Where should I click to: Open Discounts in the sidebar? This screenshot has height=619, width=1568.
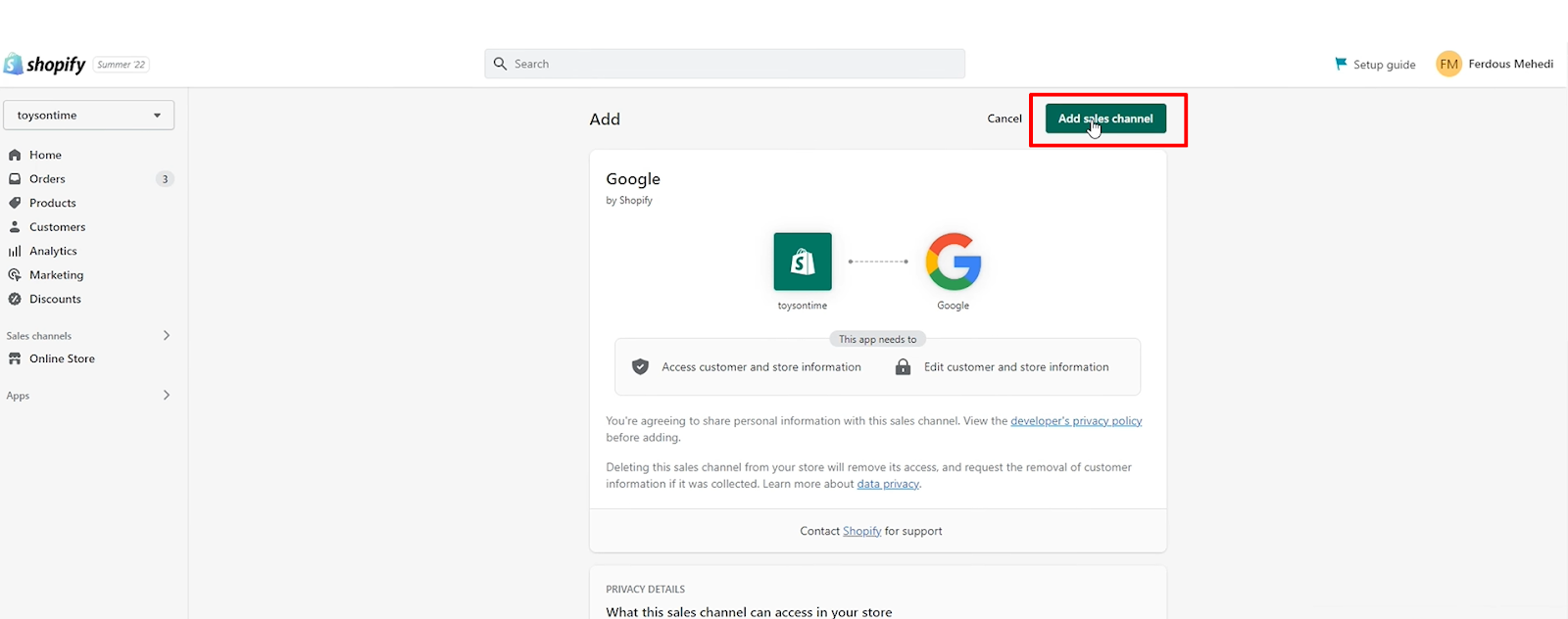click(55, 299)
